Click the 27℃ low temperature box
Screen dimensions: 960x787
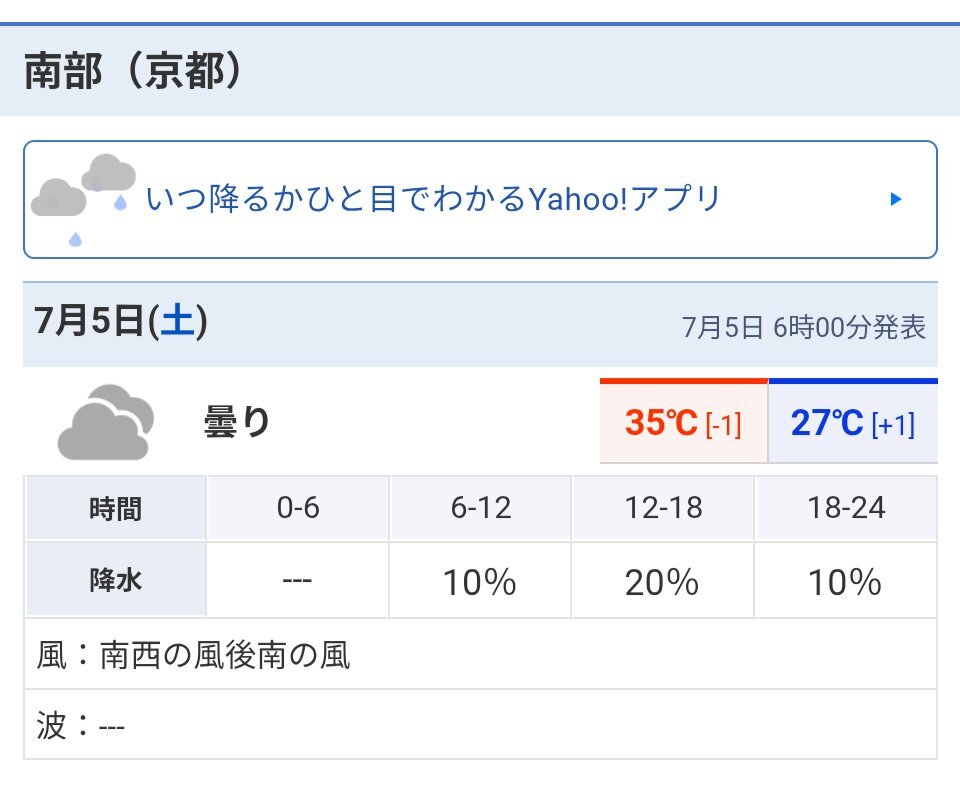853,421
